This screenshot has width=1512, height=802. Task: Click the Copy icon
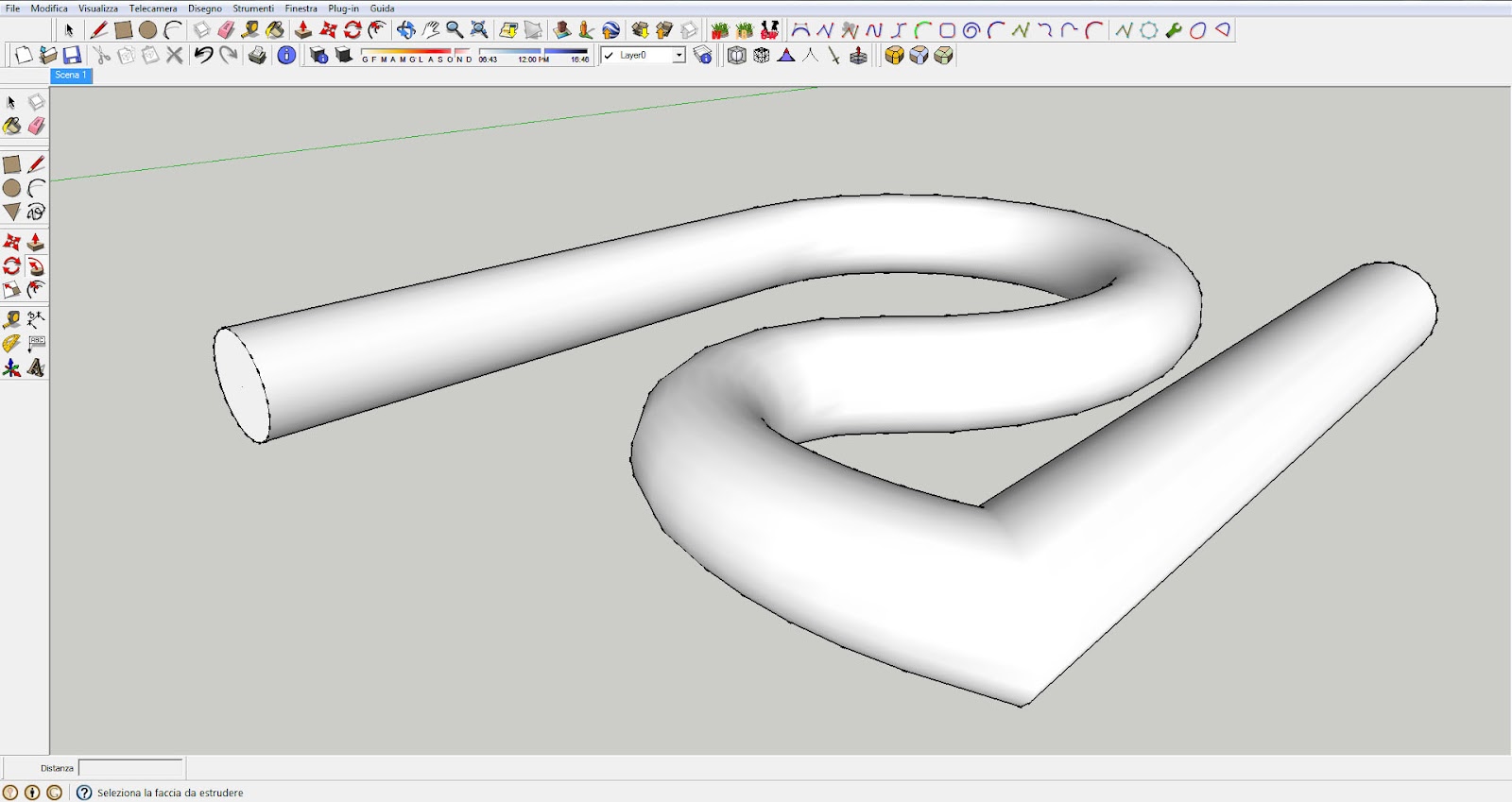pyautogui.click(x=126, y=56)
